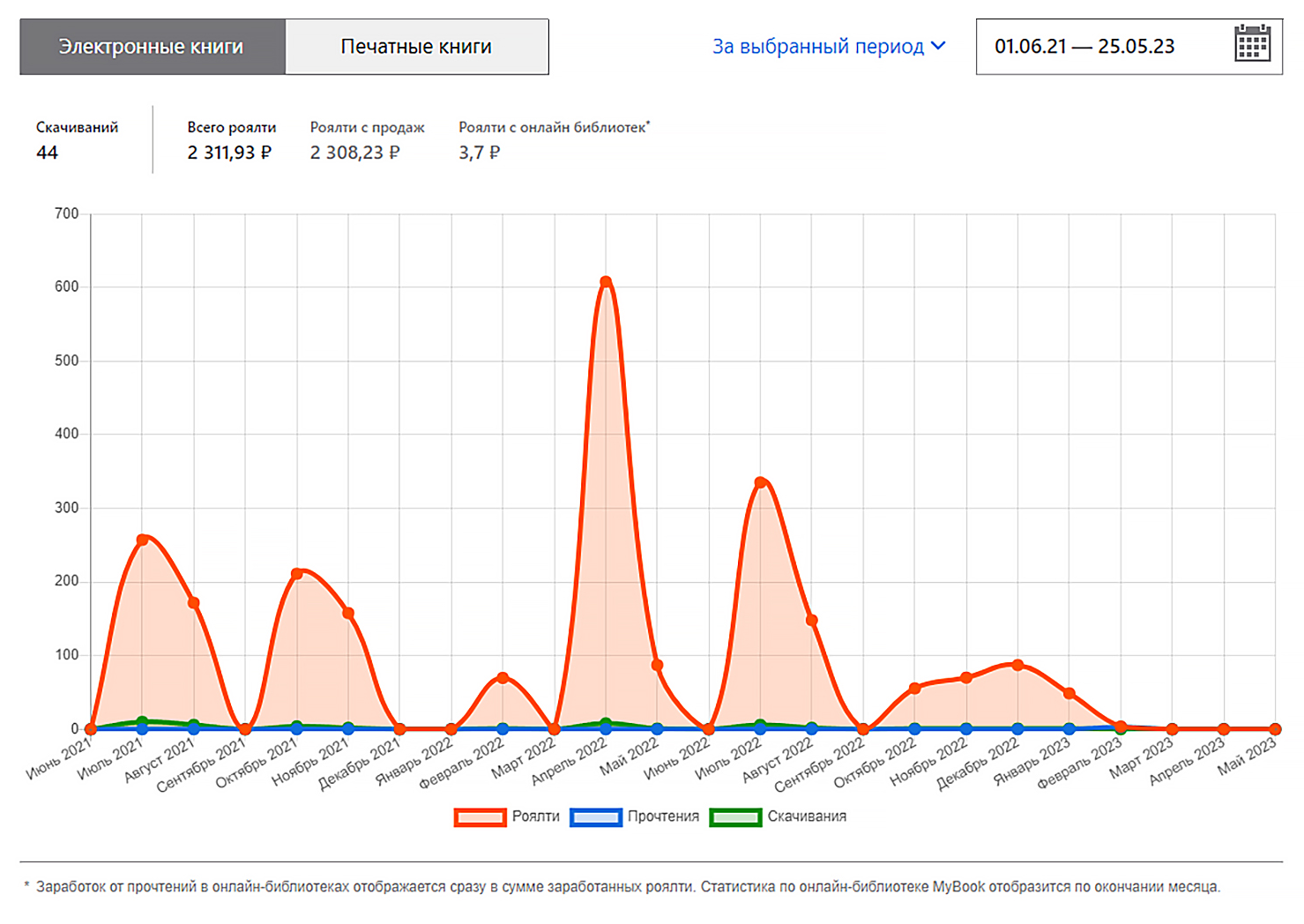Viewport: 1304px width, 924px height.
Task: Click the Июль 2021 royalty data point
Action: 143,540
